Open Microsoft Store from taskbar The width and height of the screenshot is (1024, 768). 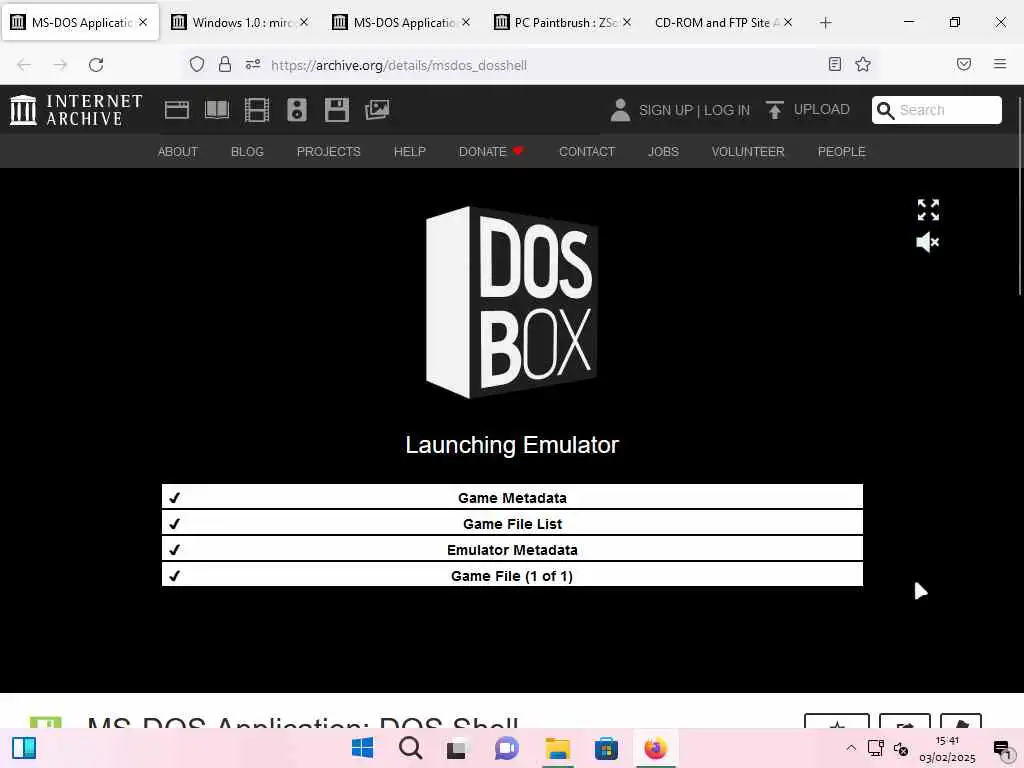(606, 748)
